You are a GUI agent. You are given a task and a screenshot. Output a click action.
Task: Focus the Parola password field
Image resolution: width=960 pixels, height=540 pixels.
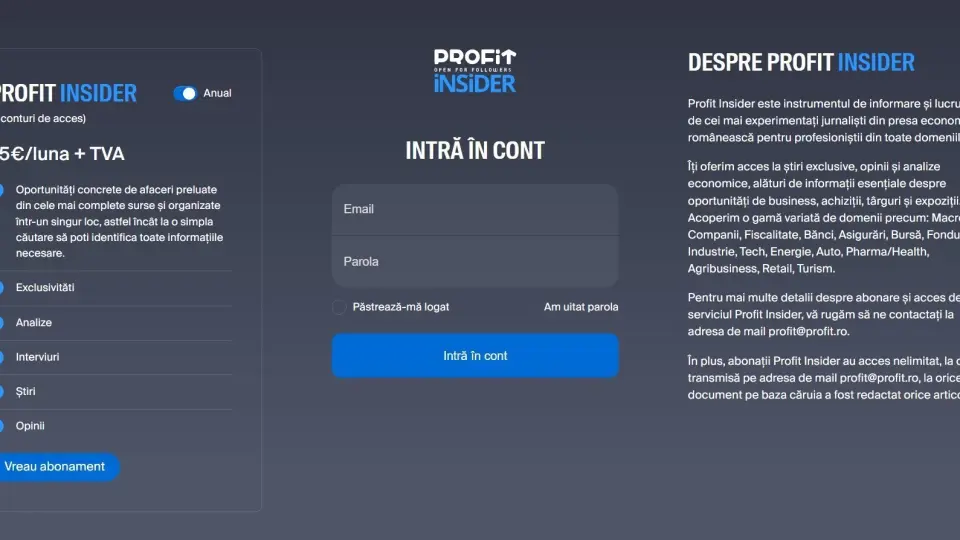coord(475,261)
